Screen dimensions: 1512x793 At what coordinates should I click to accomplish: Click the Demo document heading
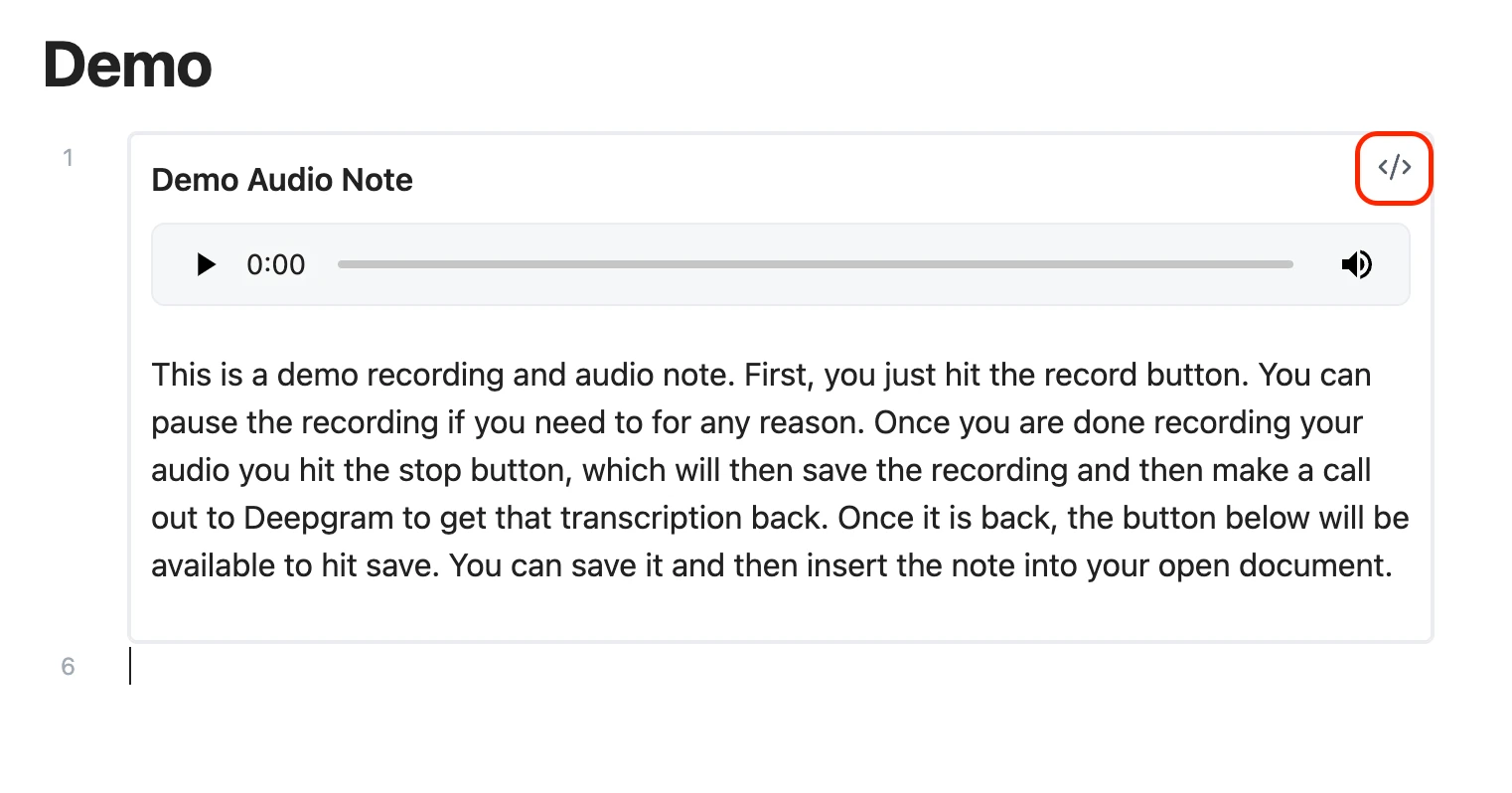click(127, 64)
